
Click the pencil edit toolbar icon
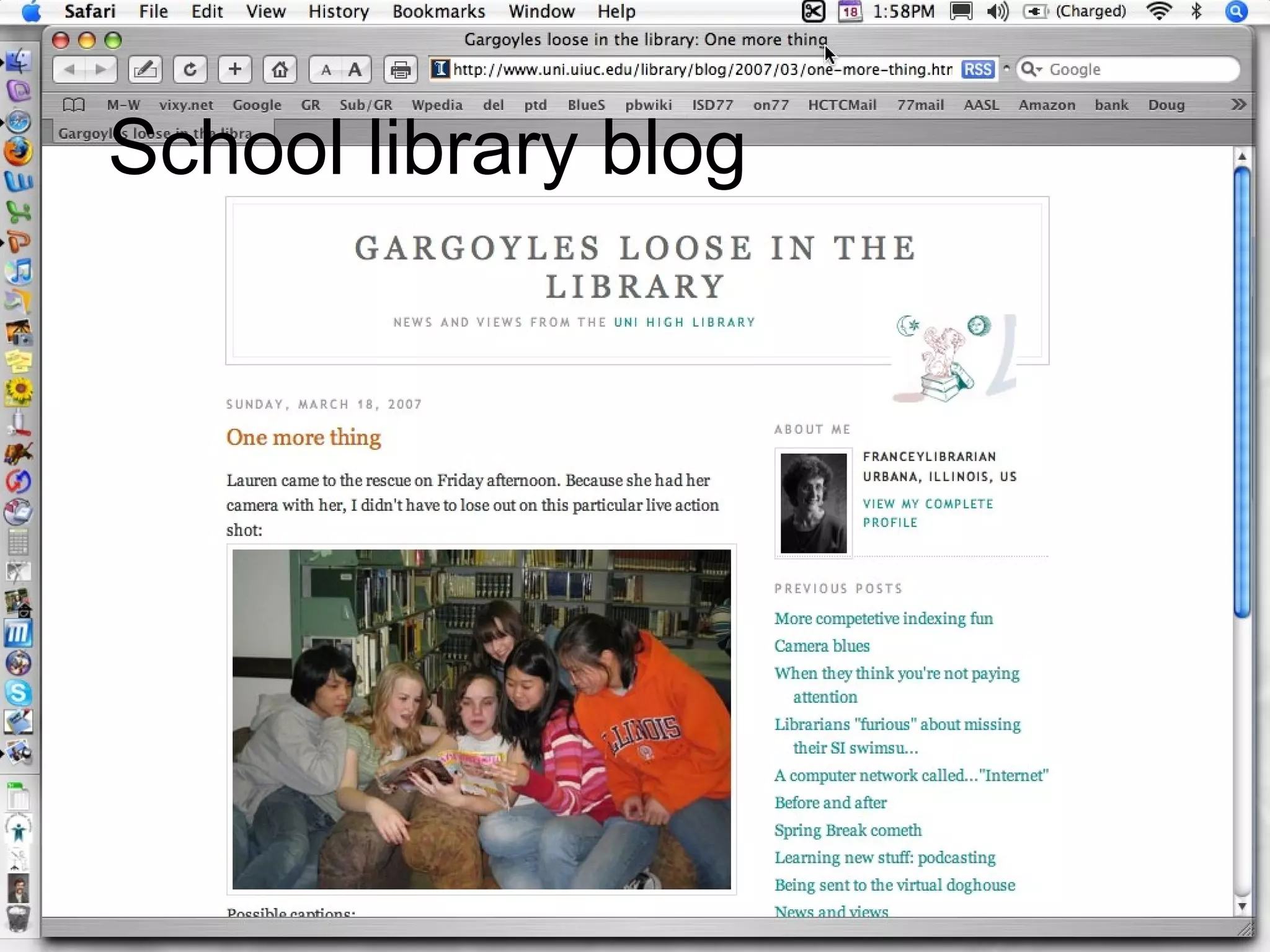(x=145, y=69)
